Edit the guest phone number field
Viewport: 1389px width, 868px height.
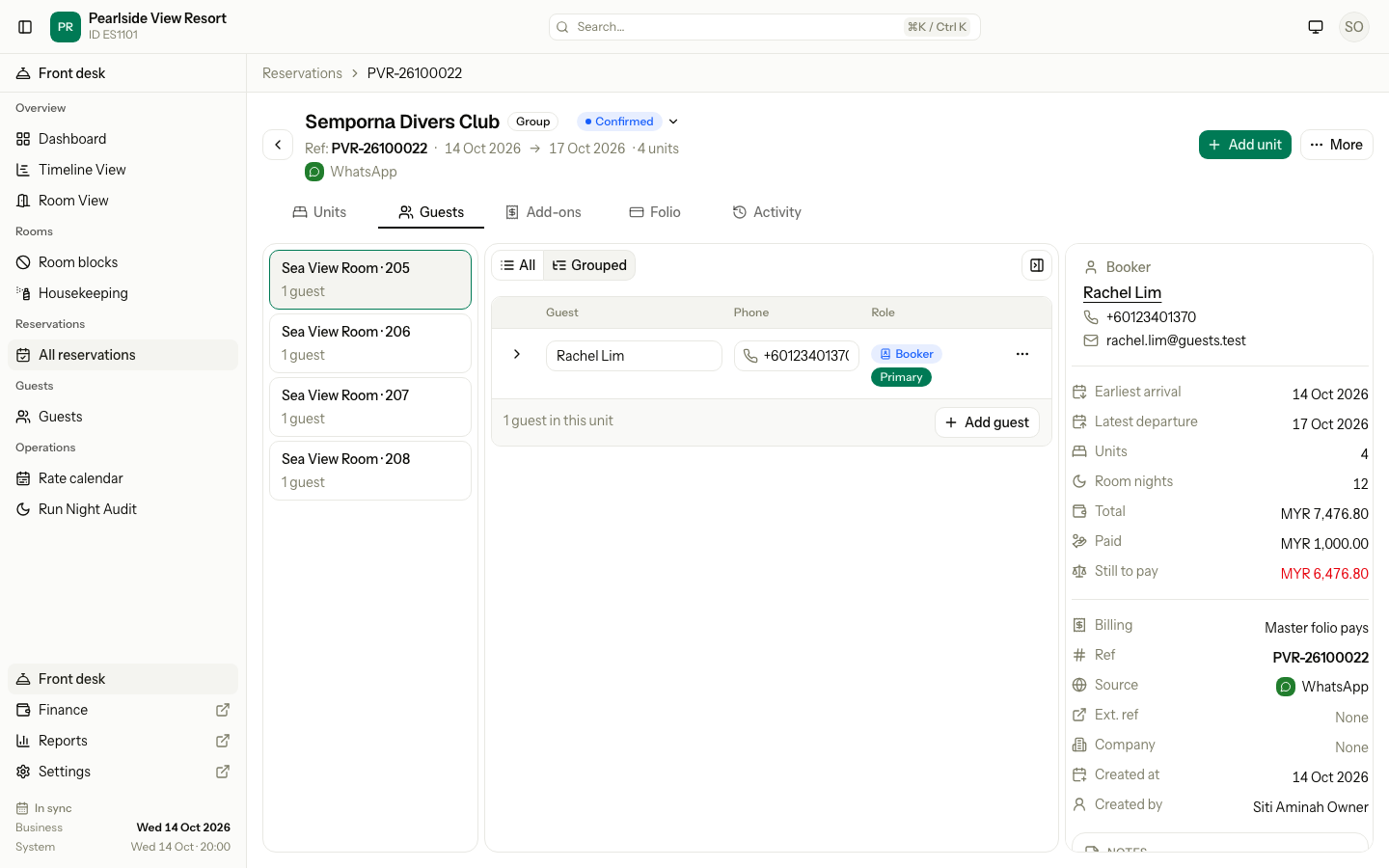(x=796, y=356)
